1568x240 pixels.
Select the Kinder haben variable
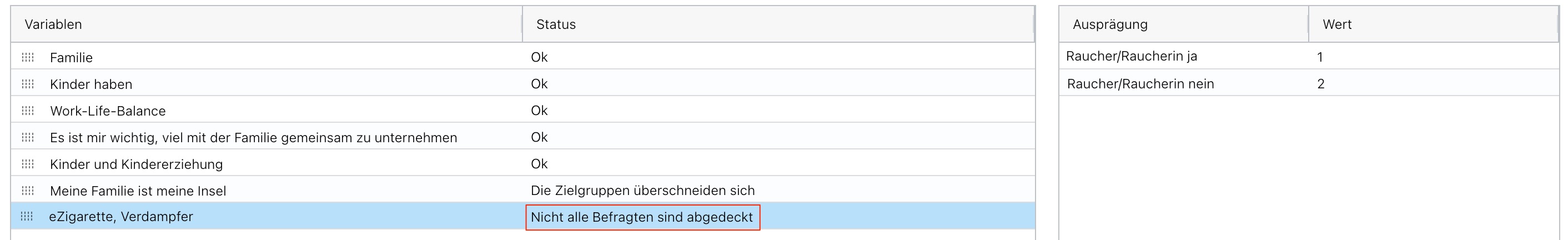pos(91,84)
